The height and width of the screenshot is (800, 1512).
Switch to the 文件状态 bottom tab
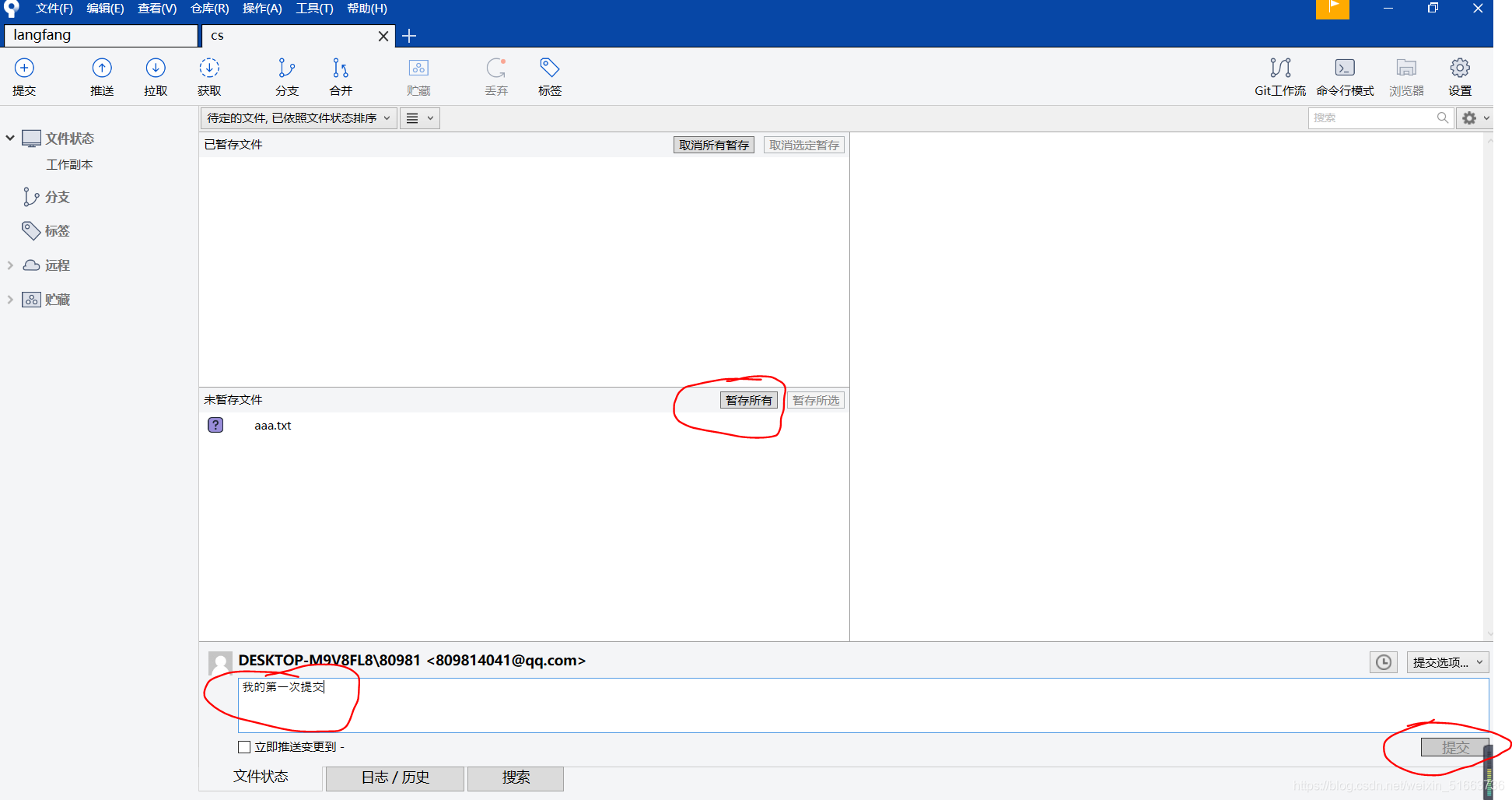261,777
